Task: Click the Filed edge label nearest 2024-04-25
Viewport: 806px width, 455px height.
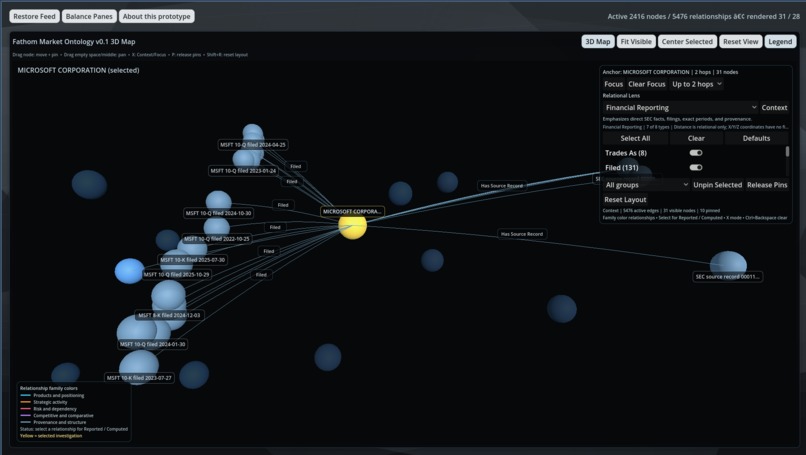Action: pos(296,166)
